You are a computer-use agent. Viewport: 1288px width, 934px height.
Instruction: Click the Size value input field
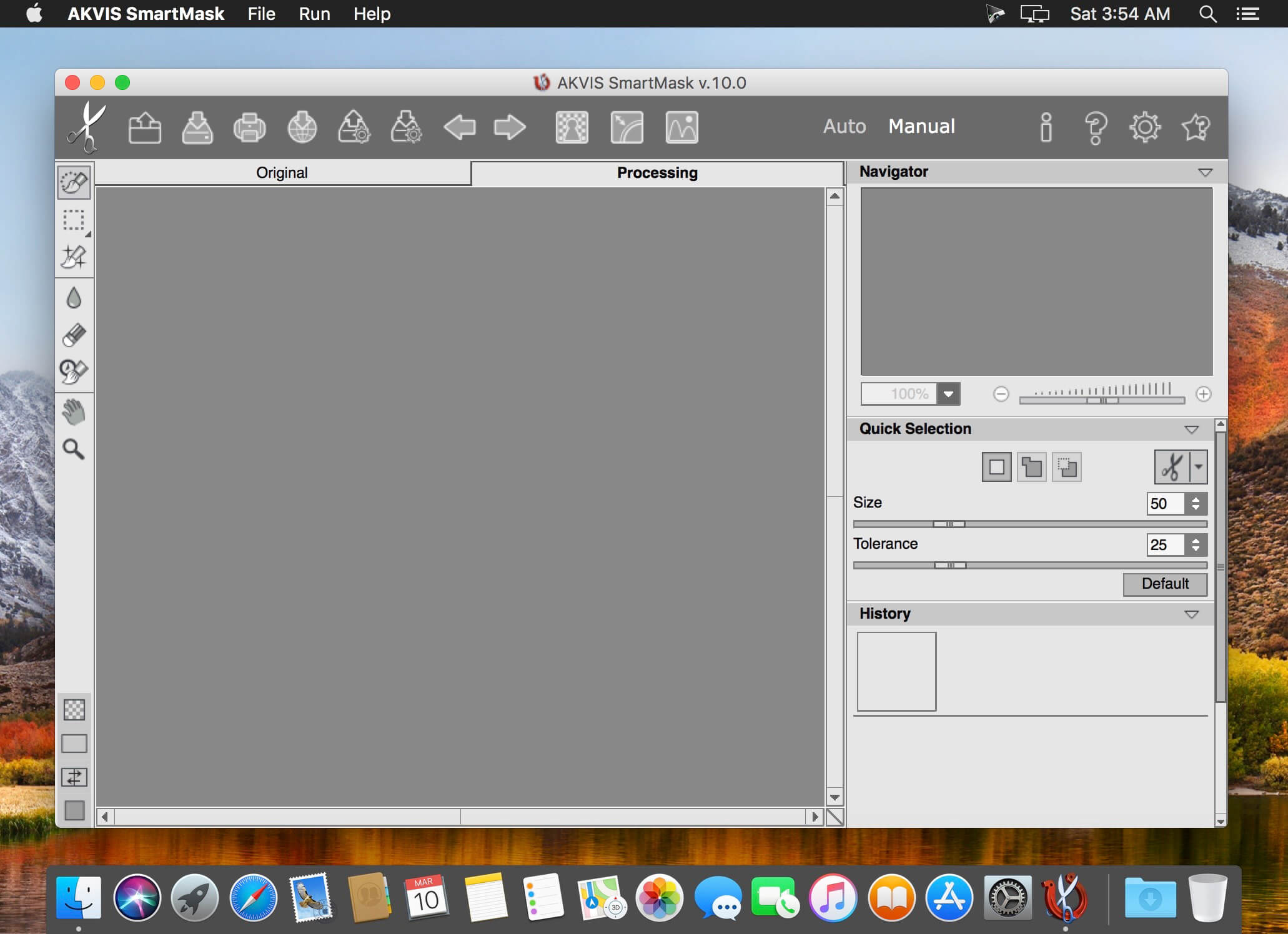pos(1166,504)
